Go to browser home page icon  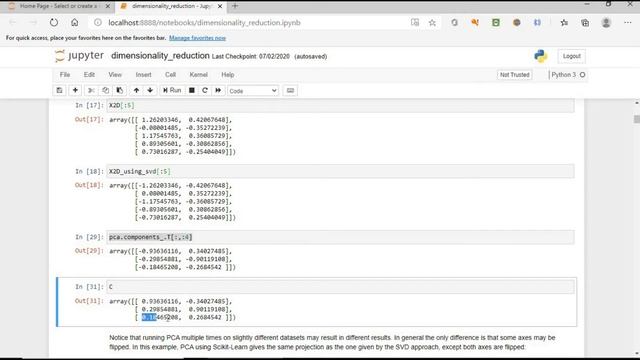click(75, 23)
